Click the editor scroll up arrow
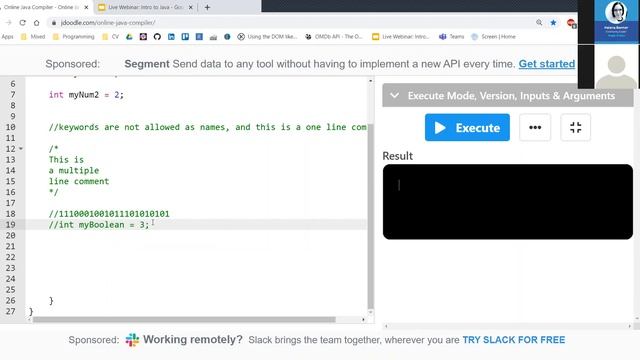Viewport: 640px width, 360px height. click(371, 81)
